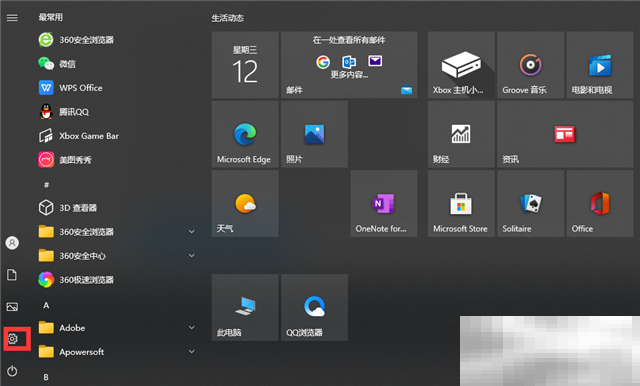
Task: Open the 天气 (Weather) tile
Action: coord(245,204)
